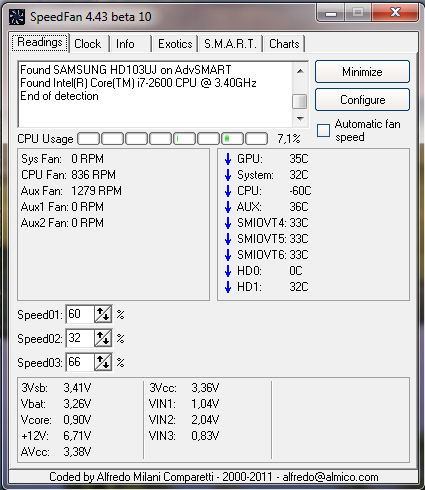Click the HD1 temperature value 32C
Image resolution: width=425 pixels, height=490 pixels.
click(299, 287)
